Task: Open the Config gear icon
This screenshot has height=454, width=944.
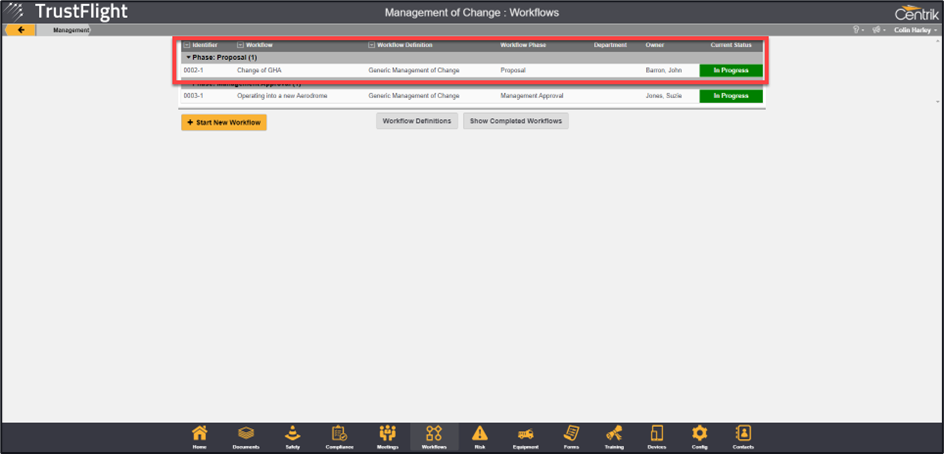Action: click(700, 435)
